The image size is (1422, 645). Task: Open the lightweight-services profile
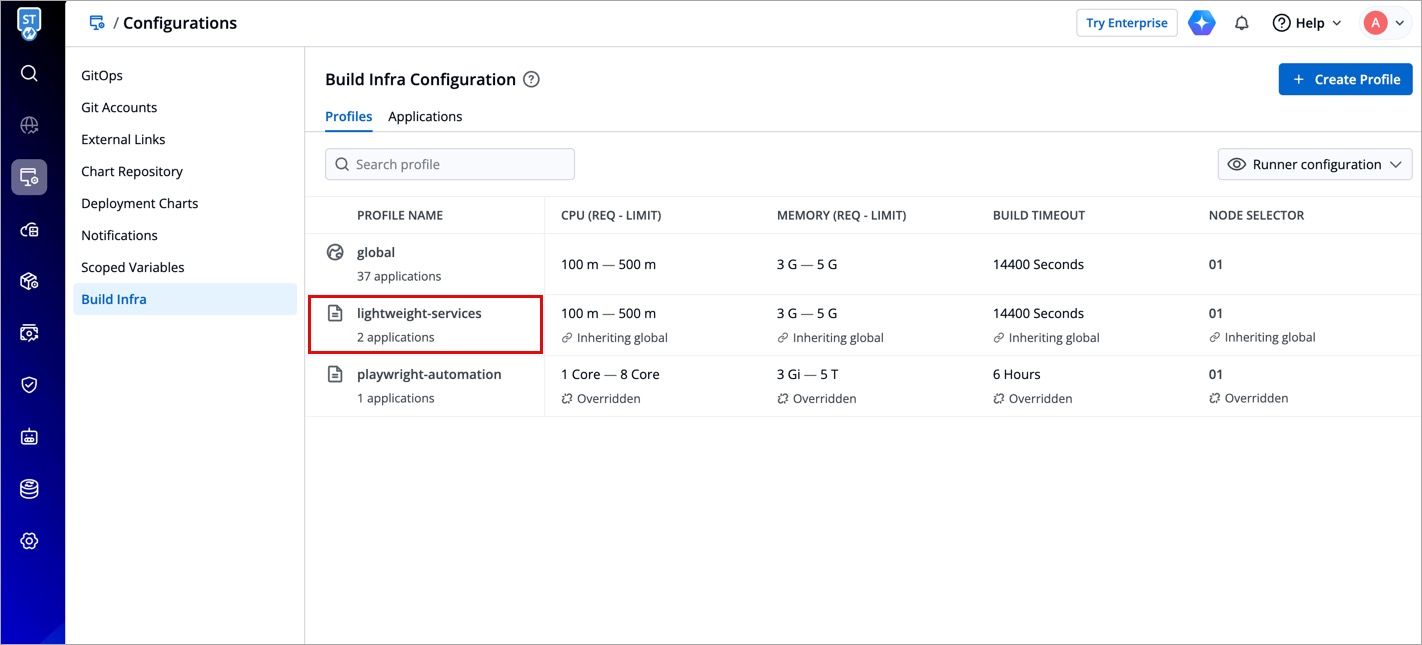pos(419,314)
